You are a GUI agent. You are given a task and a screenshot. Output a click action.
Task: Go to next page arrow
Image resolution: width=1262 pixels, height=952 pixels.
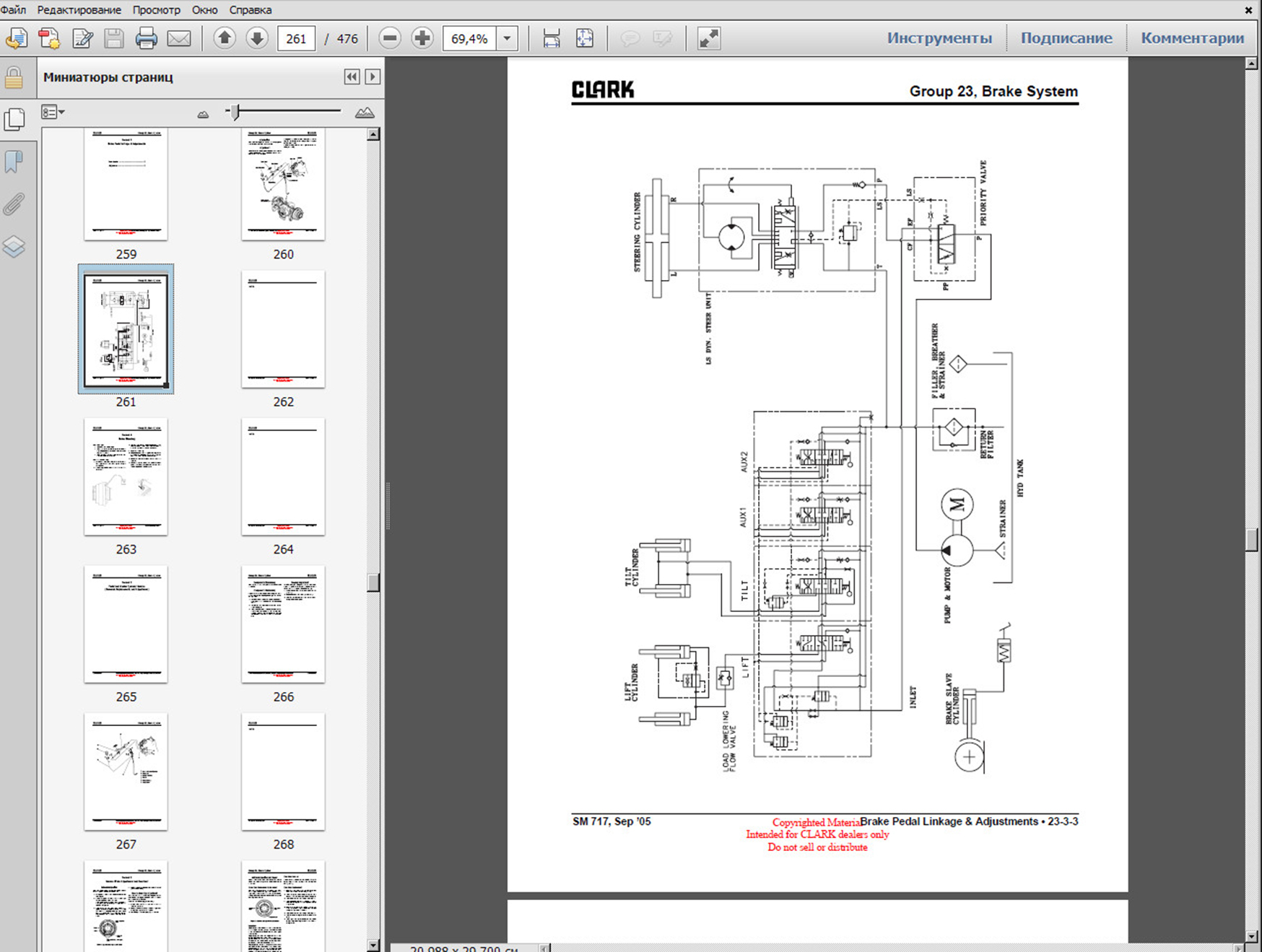[x=256, y=38]
